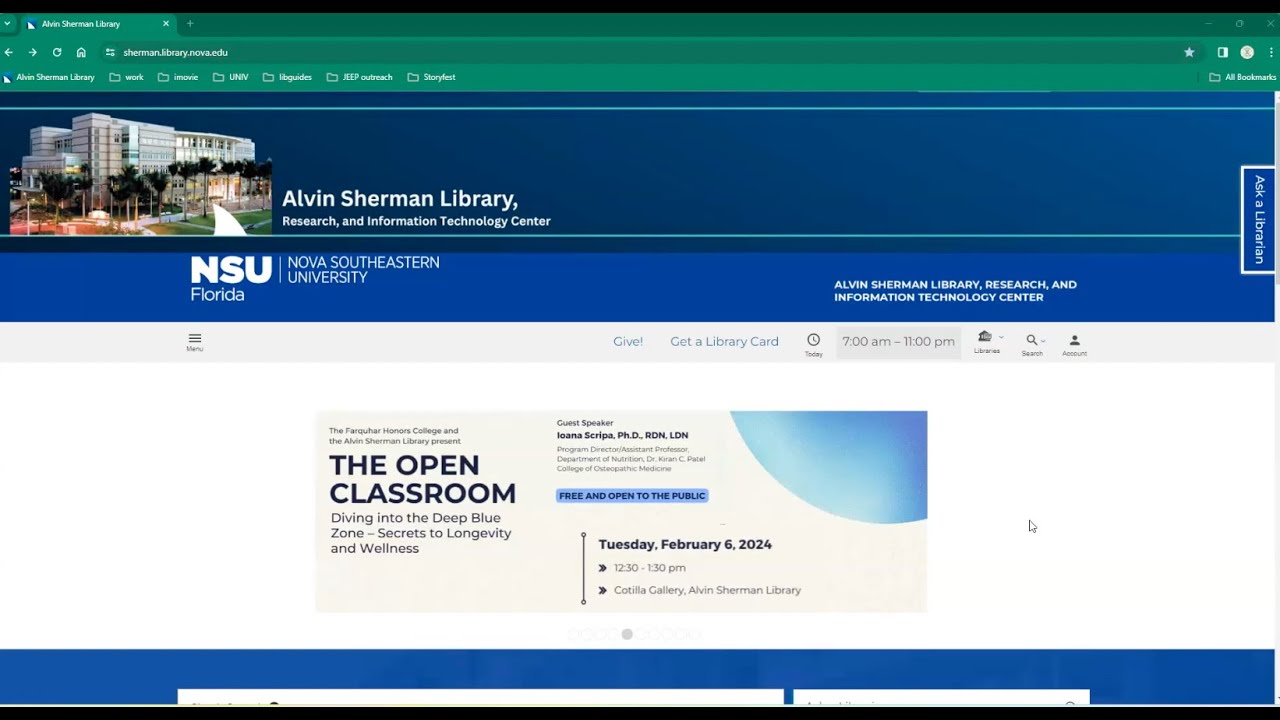Click FREE AND OPEN TO THE PUBLIC badge
1280x720 pixels.
pyautogui.click(x=632, y=496)
